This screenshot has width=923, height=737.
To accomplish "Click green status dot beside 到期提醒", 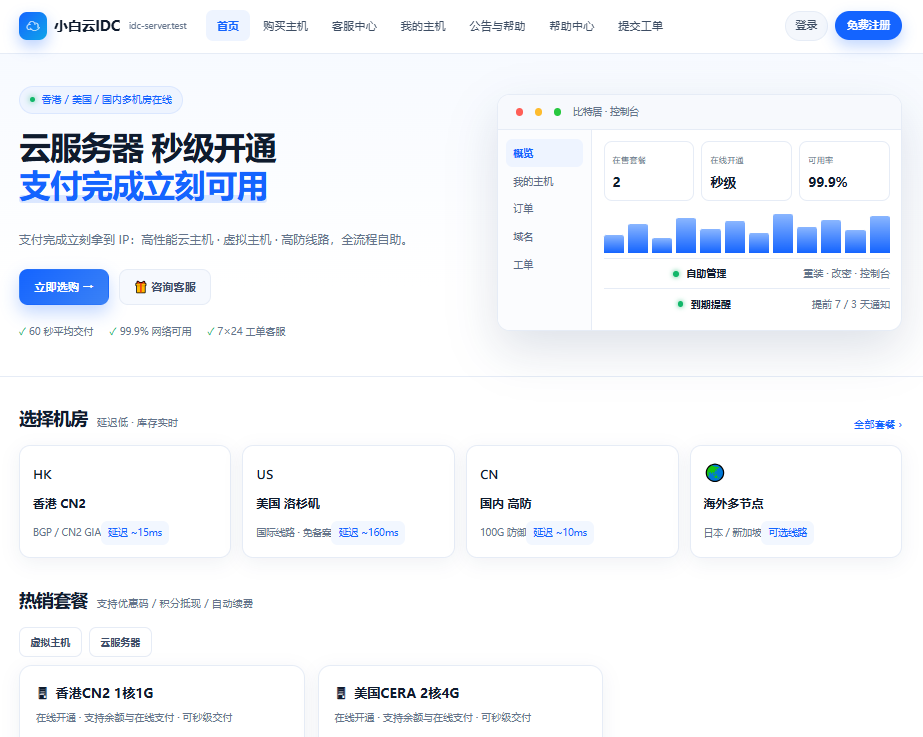I will tap(680, 304).
